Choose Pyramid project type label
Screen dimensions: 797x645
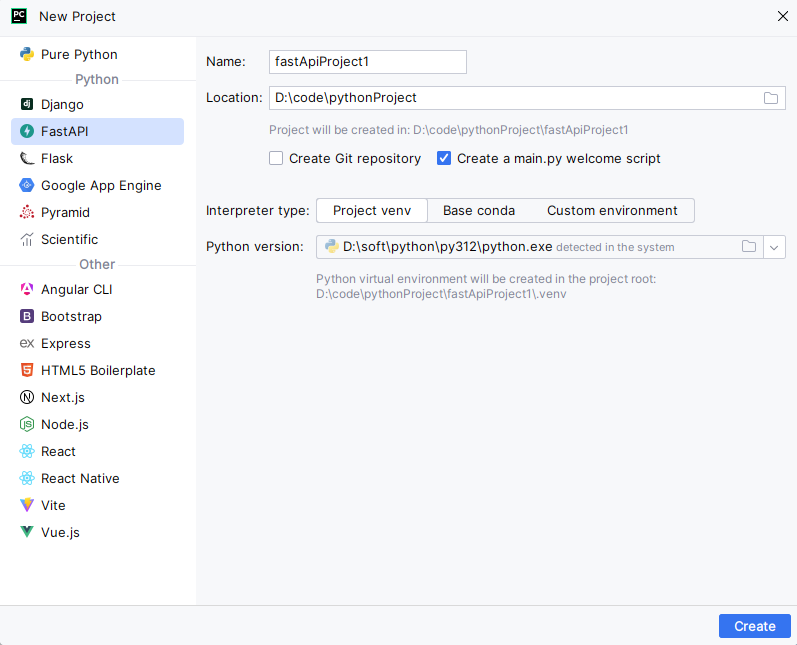[x=65, y=212]
